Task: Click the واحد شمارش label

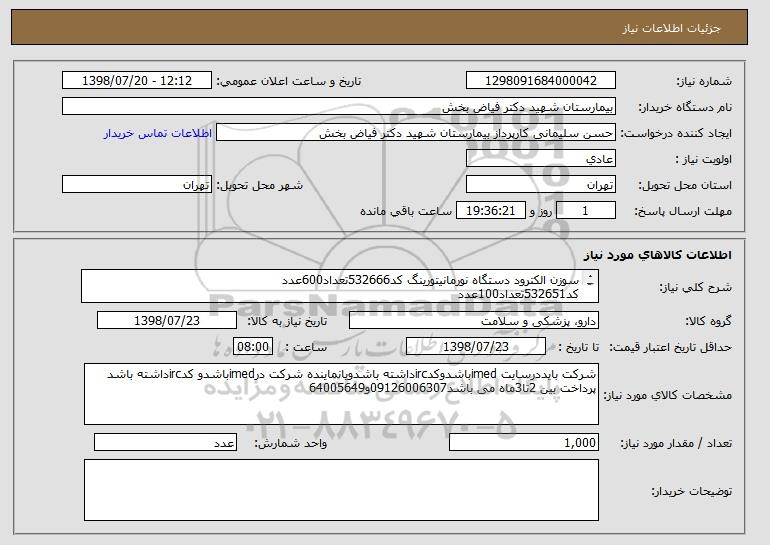Action: click(x=290, y=443)
